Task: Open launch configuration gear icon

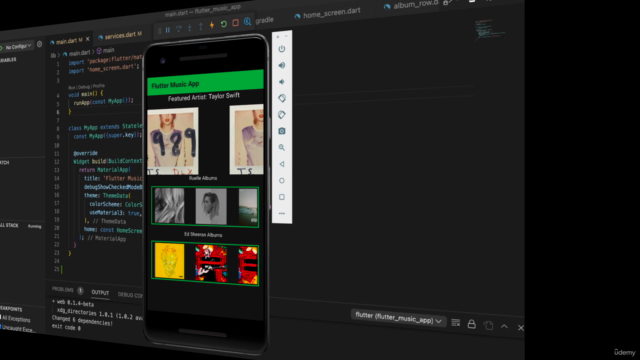Action: click(40, 44)
